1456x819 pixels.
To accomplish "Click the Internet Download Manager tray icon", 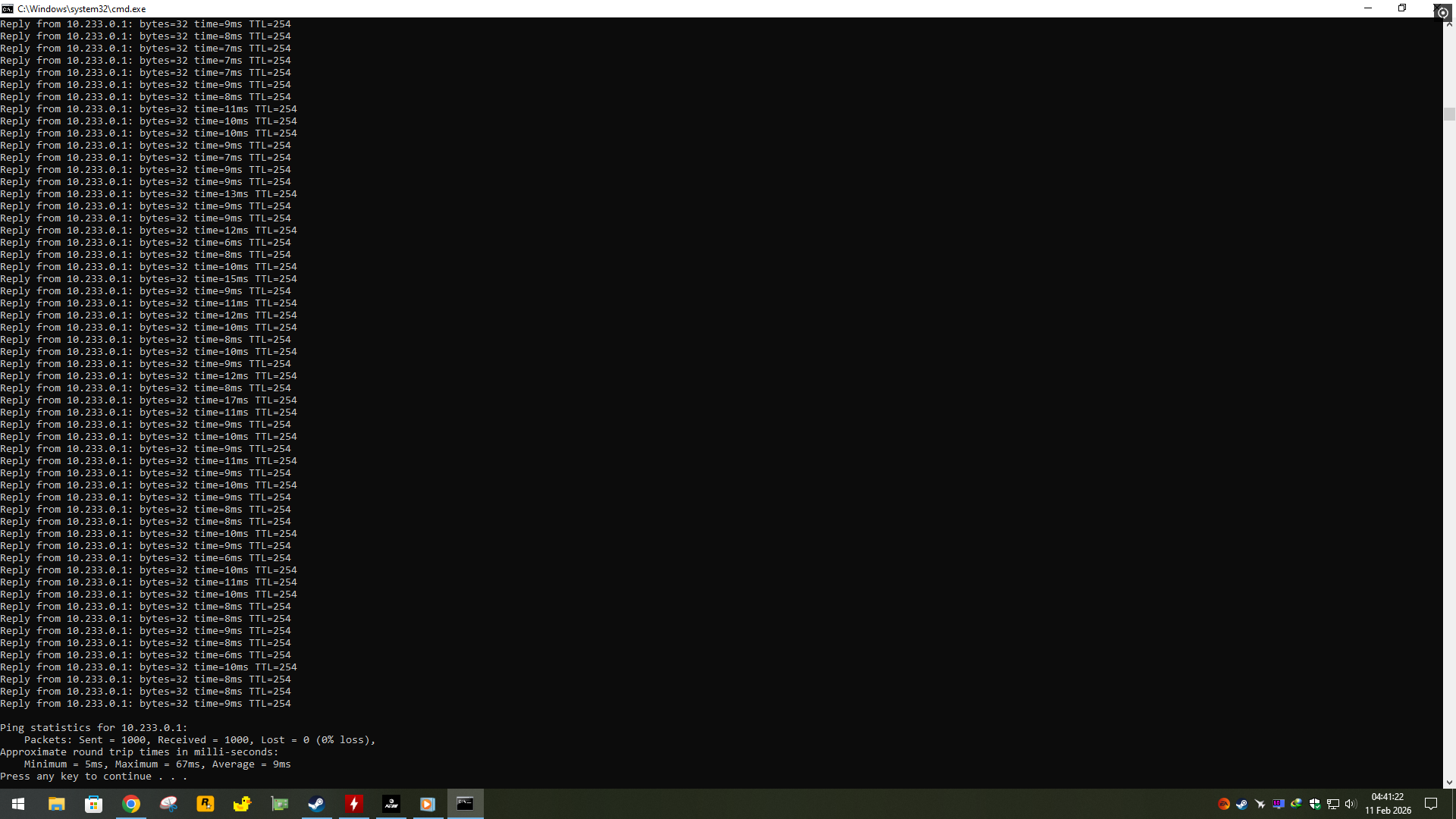I will 1296,804.
